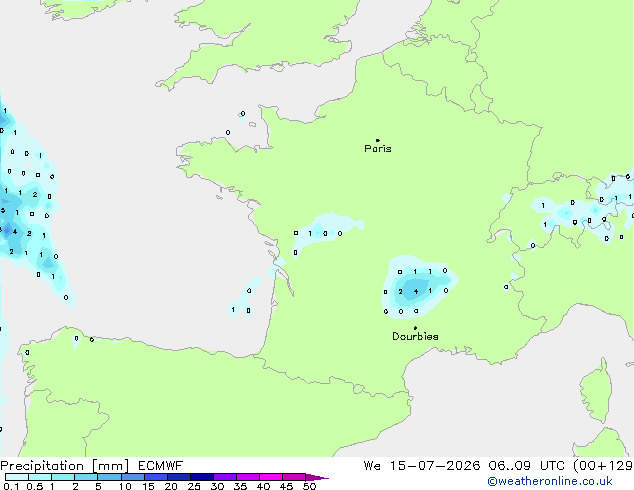Select the Dourbies location dot marker

point(415,328)
